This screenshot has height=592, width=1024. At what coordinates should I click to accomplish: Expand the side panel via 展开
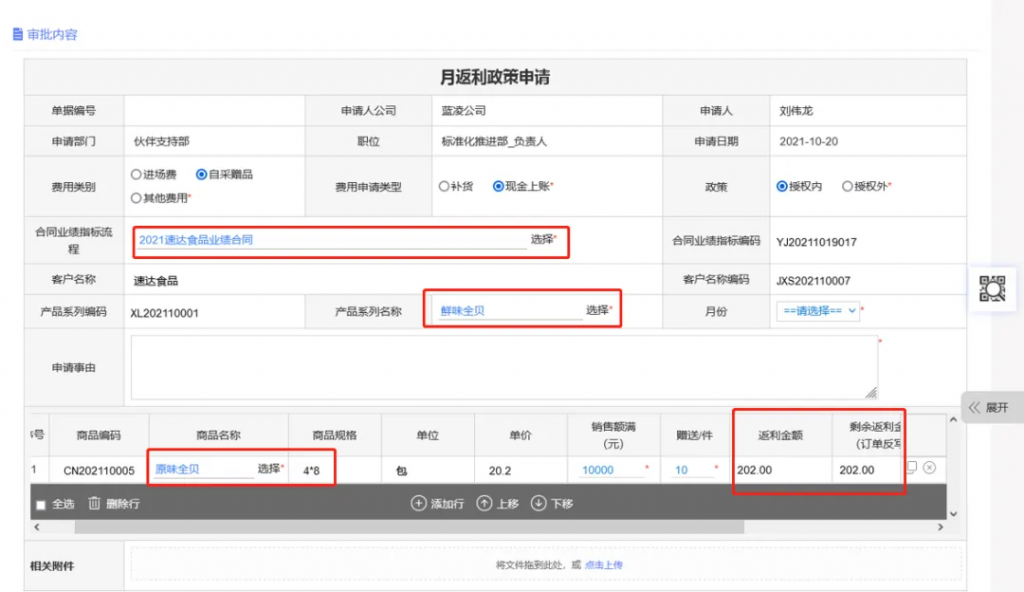coord(990,407)
